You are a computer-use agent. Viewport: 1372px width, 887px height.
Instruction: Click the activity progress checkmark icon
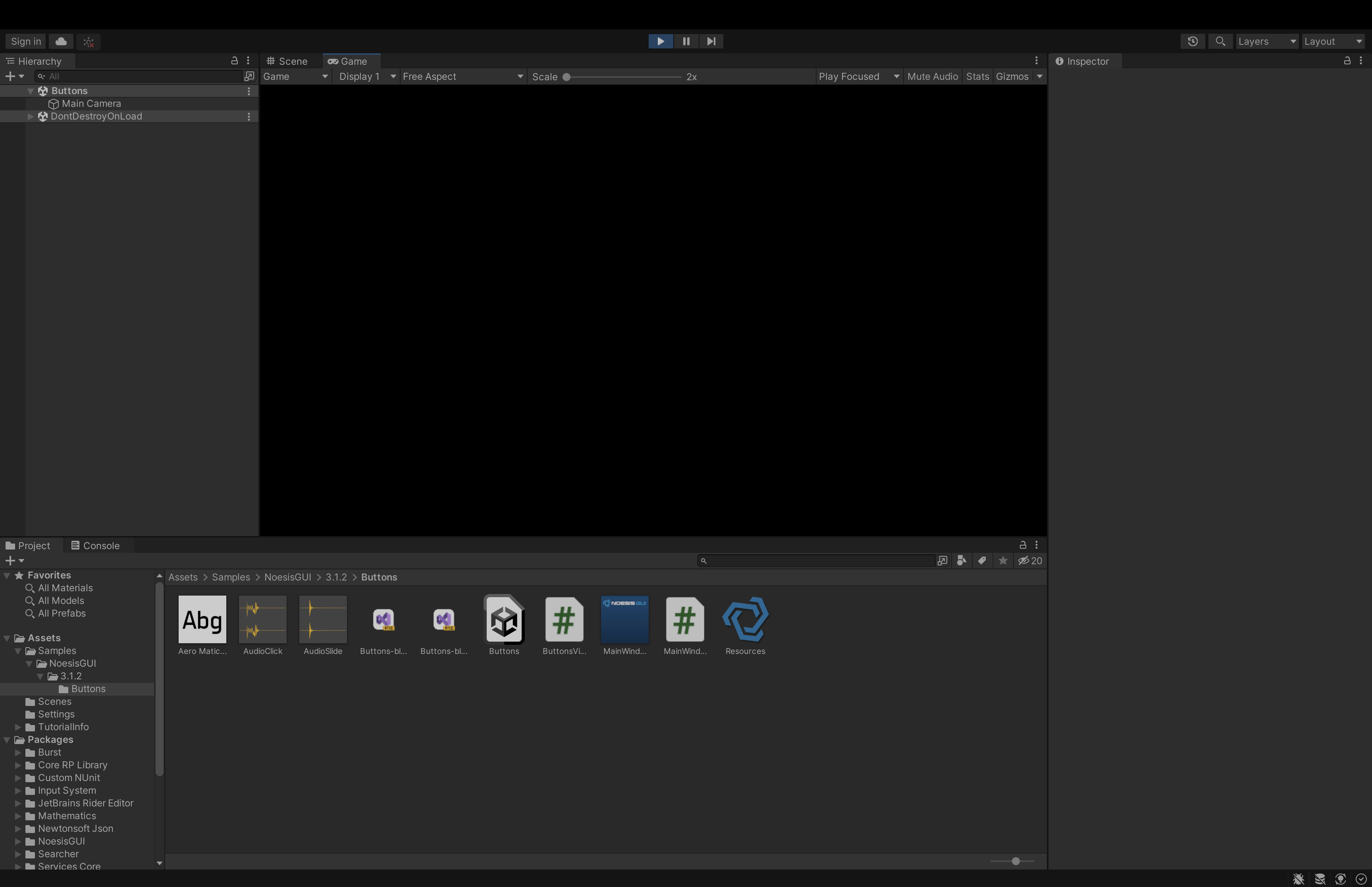point(1361,879)
